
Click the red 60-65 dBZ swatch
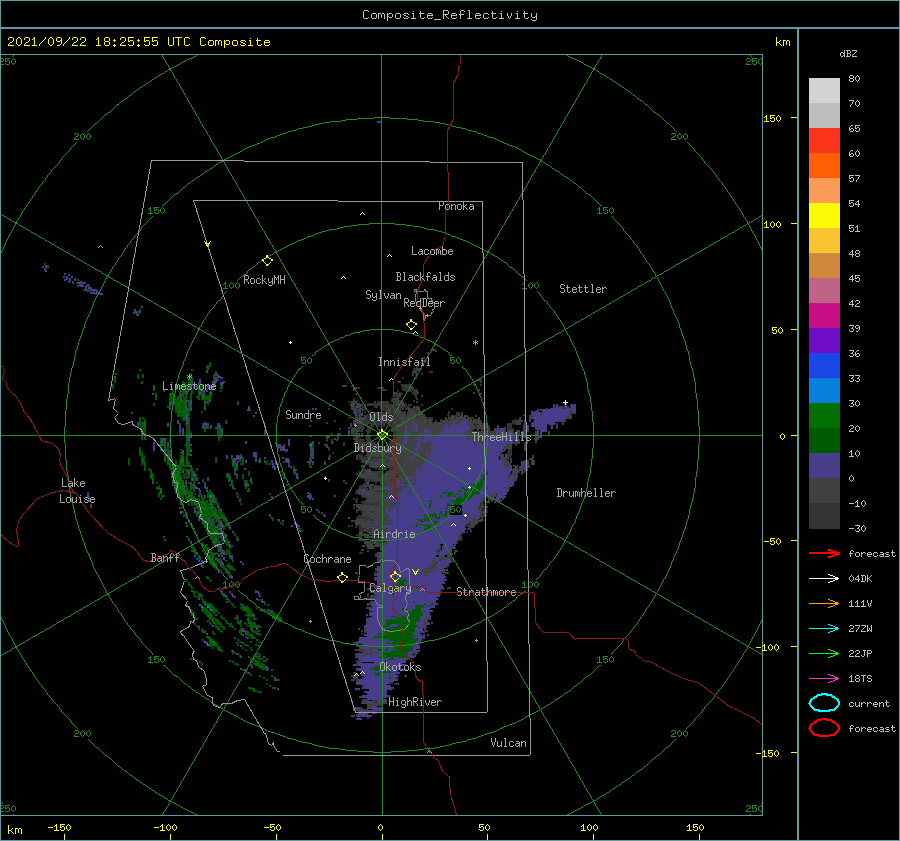coord(824,141)
